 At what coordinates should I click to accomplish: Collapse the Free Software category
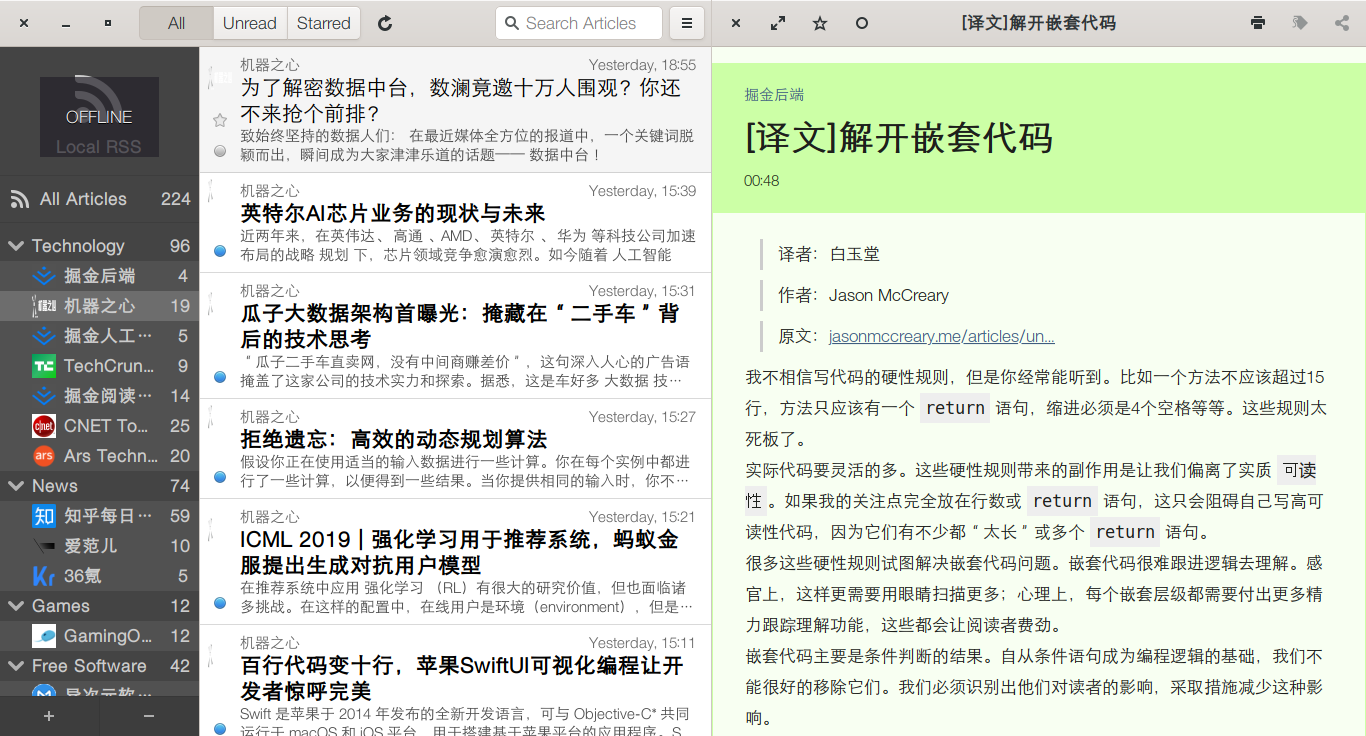pos(16,666)
